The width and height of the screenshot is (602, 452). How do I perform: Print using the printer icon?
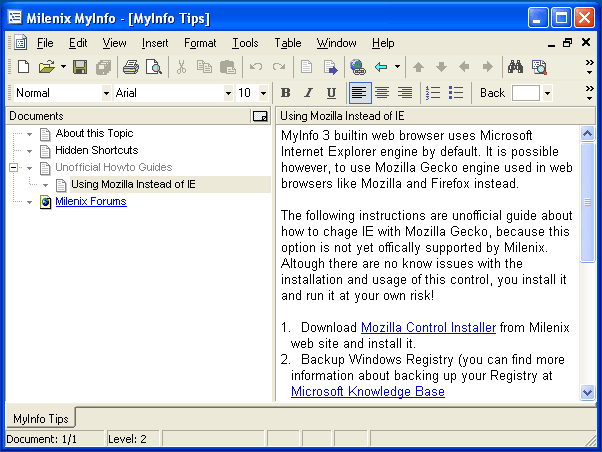pos(131,67)
